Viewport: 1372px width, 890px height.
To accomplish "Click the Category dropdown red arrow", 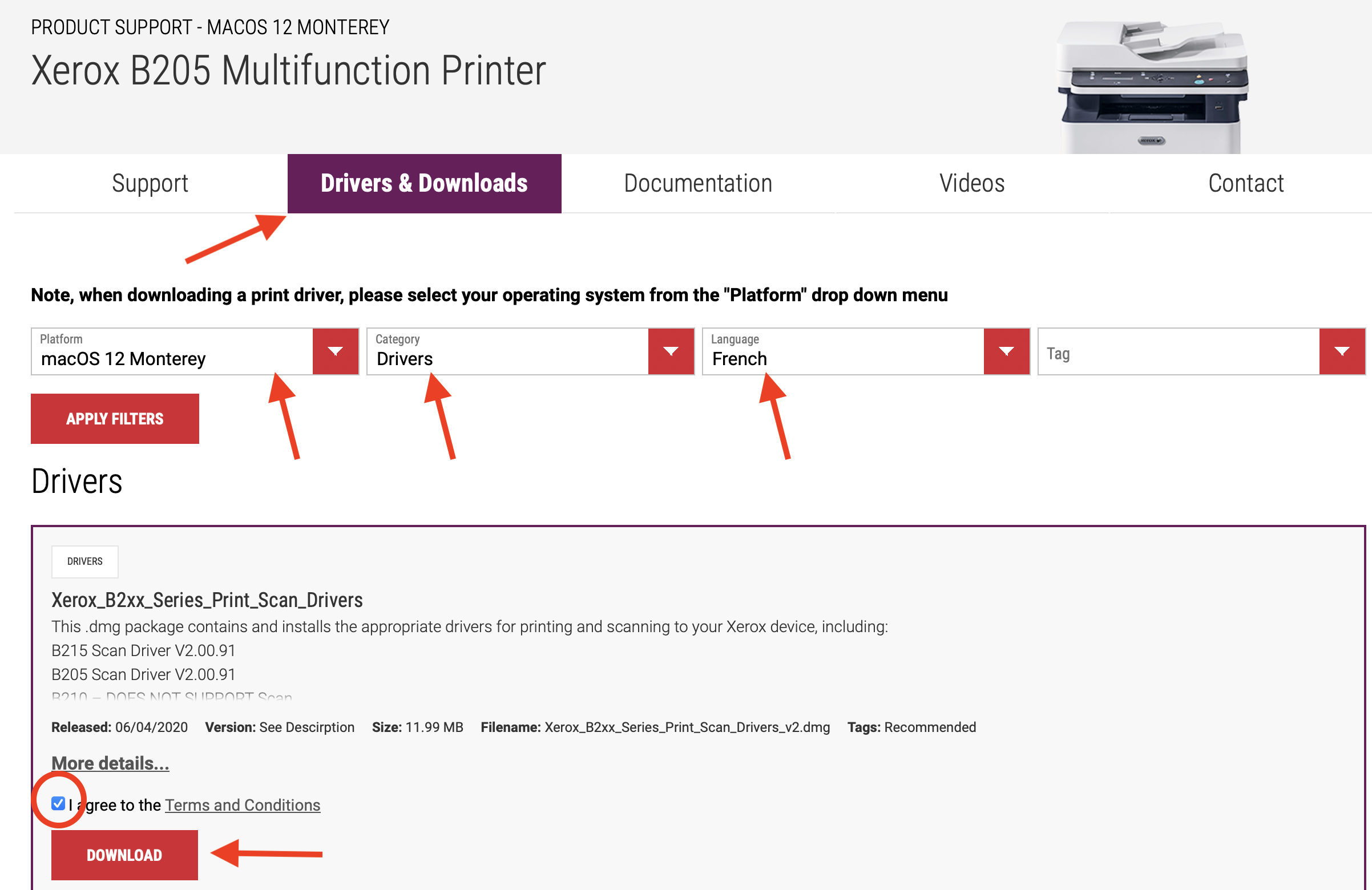I will 671,351.
